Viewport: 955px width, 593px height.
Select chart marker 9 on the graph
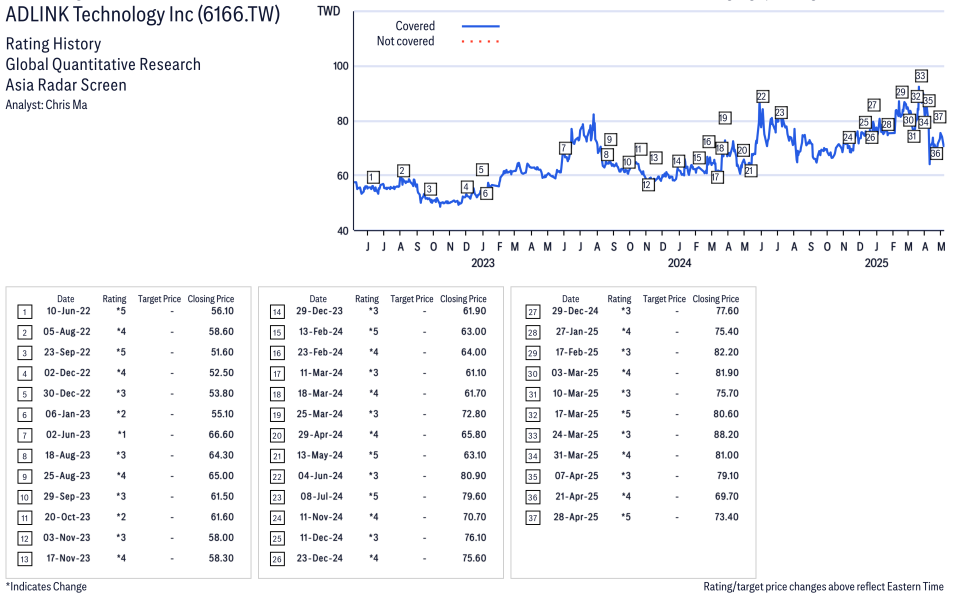[x=610, y=139]
